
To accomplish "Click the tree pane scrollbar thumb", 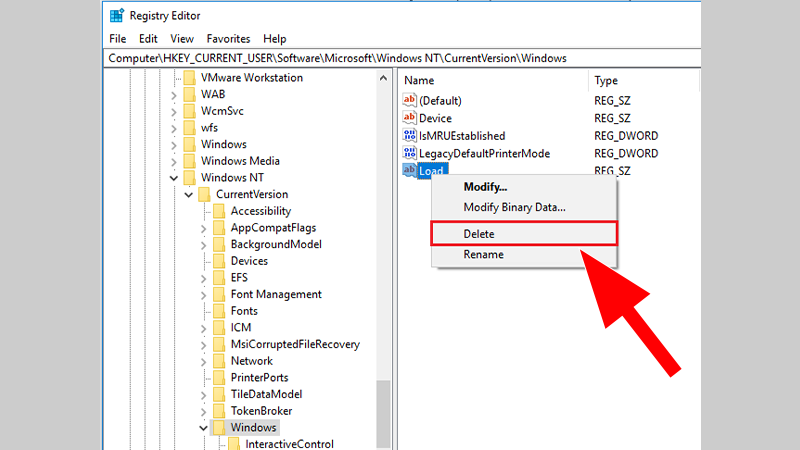I will (x=383, y=414).
